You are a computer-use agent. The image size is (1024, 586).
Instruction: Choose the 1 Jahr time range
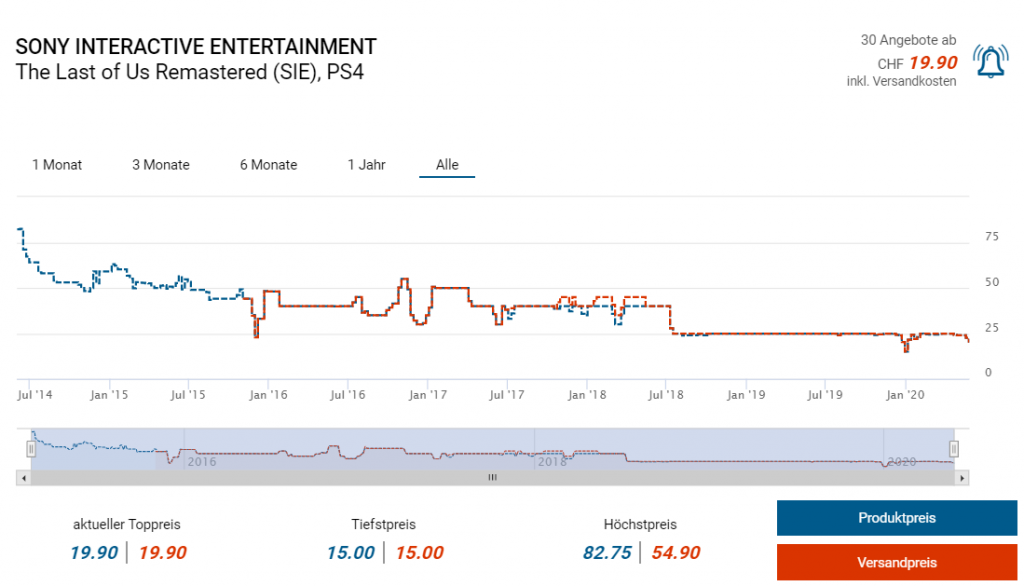pyautogui.click(x=366, y=165)
